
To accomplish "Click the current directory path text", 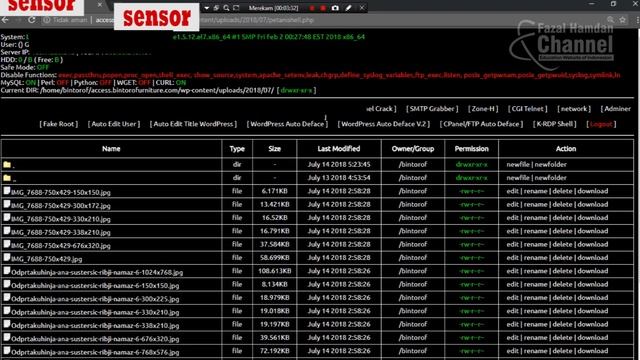I will (157, 90).
